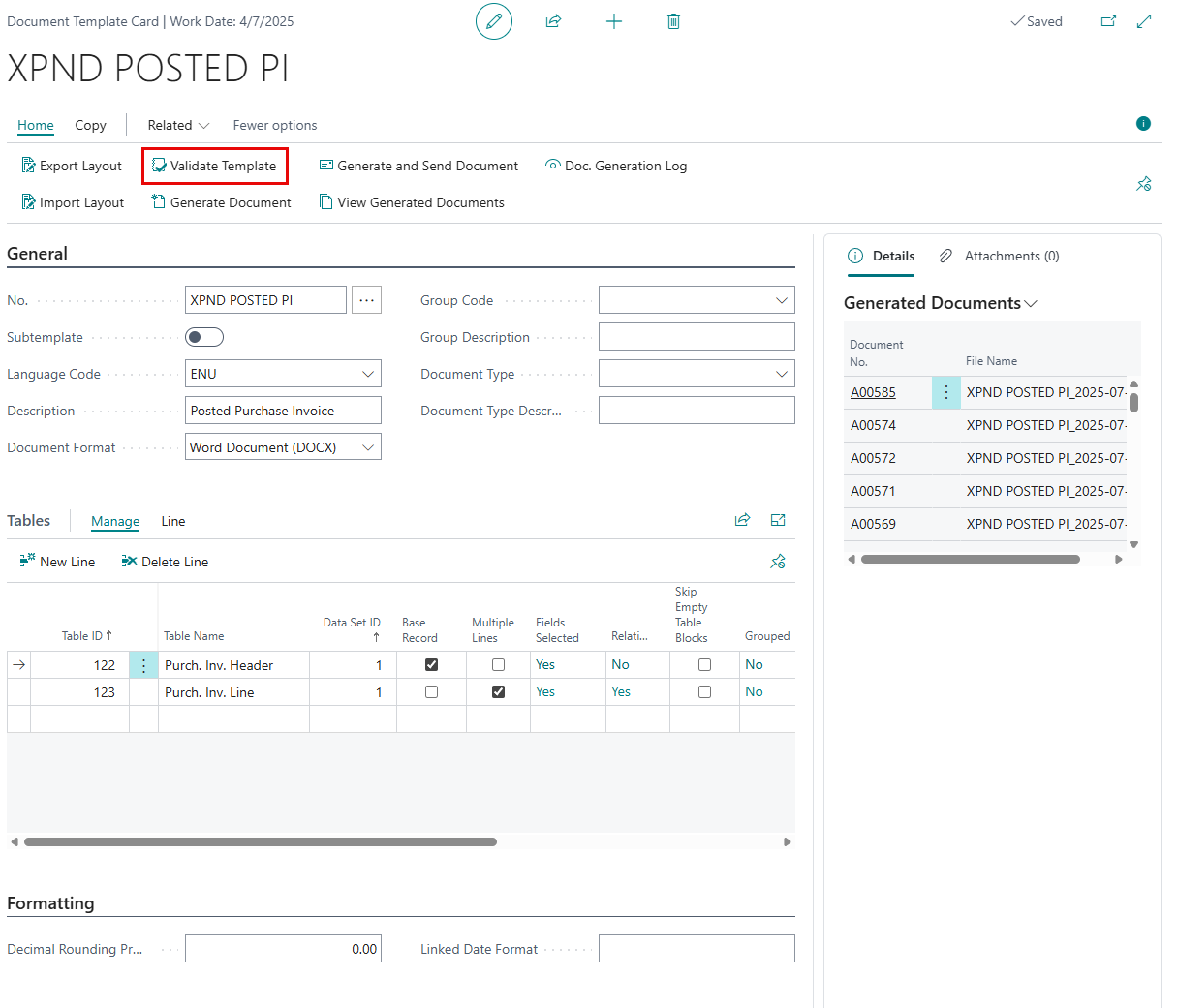Open the Language Code dropdown
Screen dimensions: 1178x1008
coord(367,374)
